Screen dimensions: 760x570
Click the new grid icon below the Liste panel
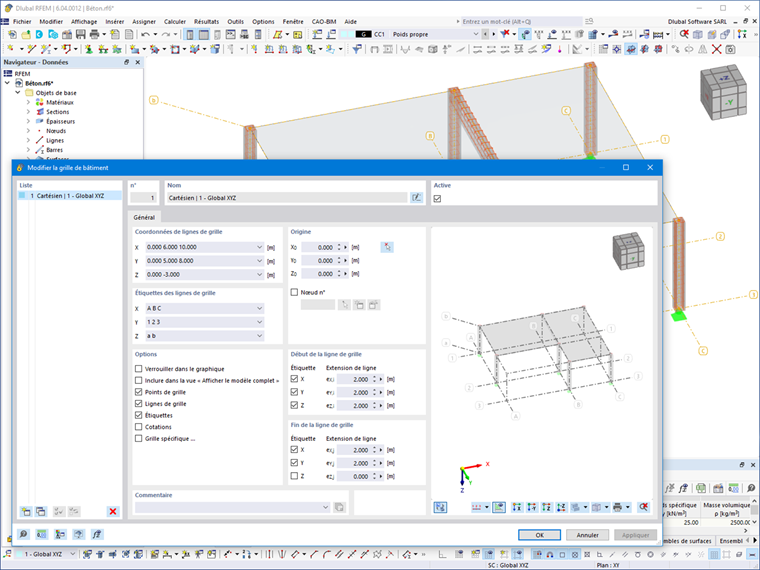[26, 511]
